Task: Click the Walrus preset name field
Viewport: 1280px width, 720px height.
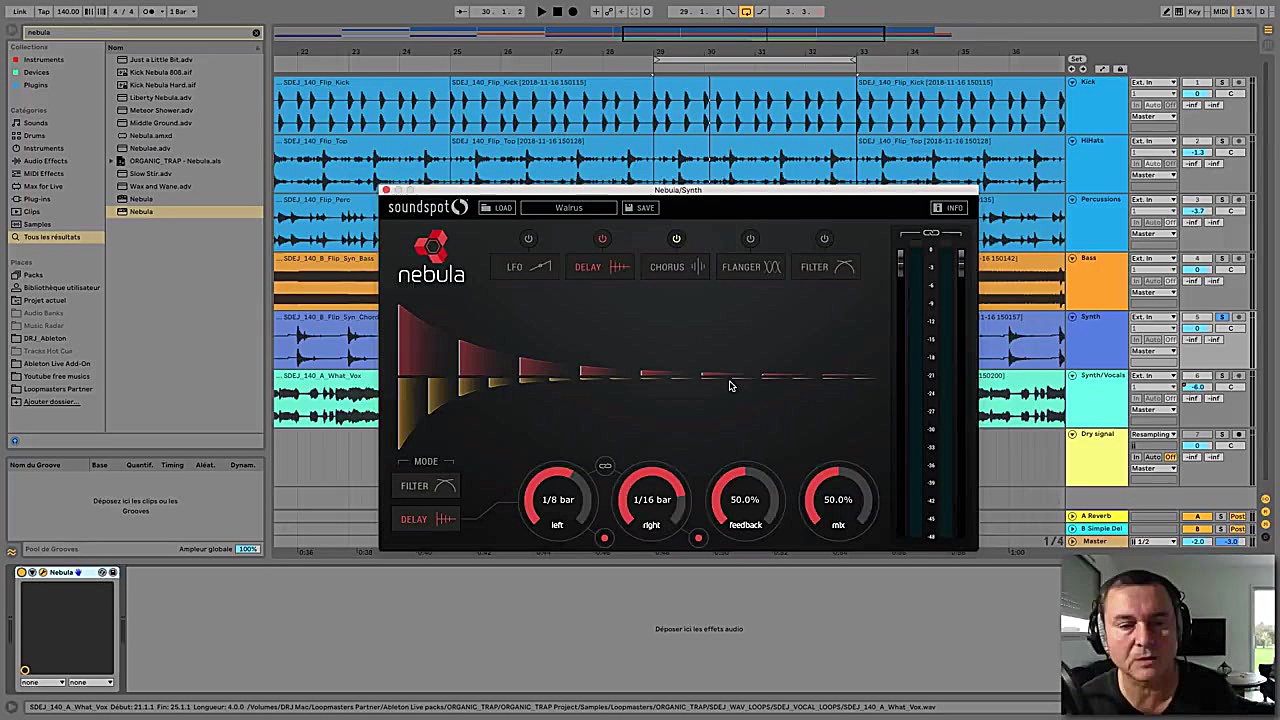Action: pyautogui.click(x=569, y=207)
